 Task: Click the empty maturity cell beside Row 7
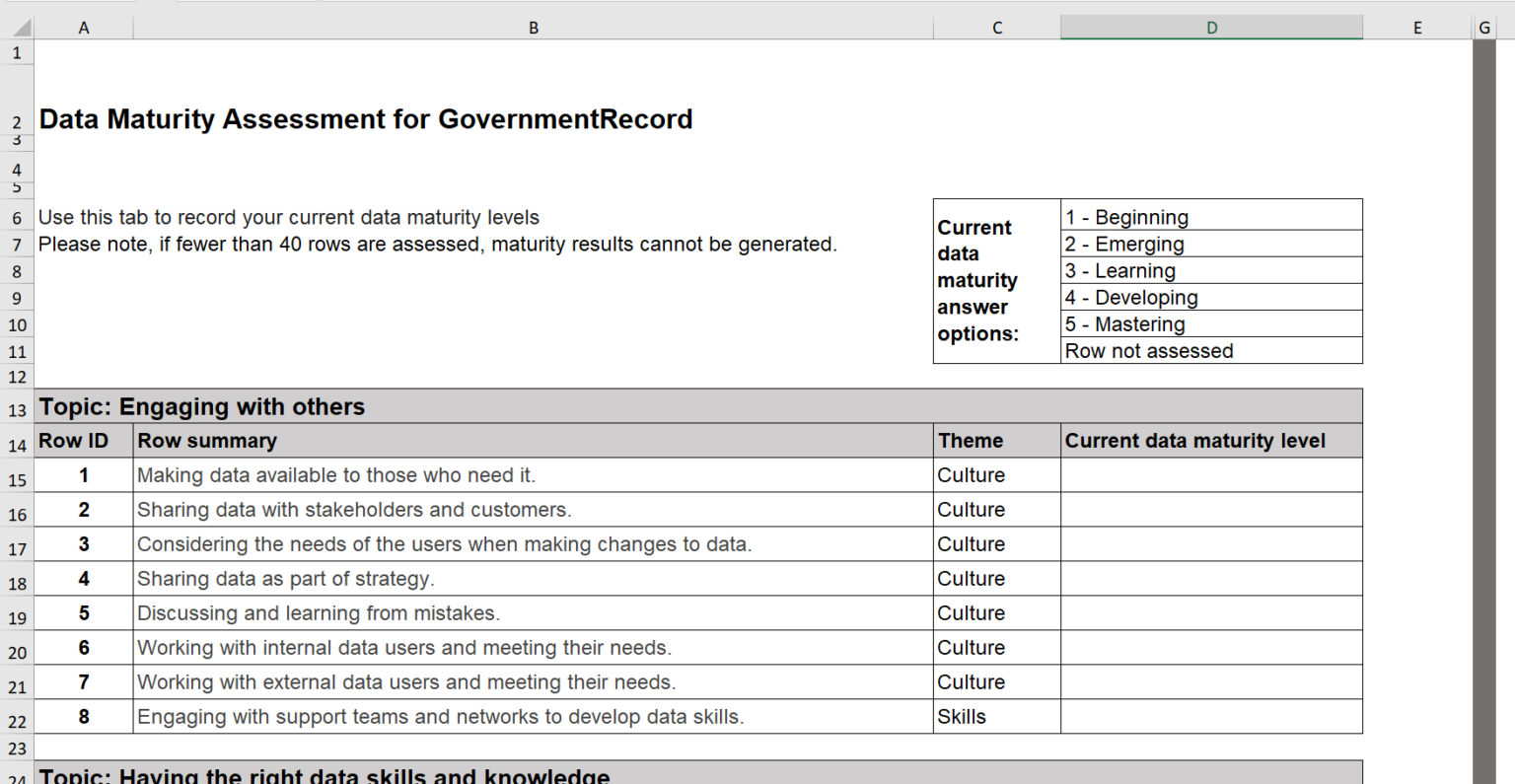(1210, 681)
